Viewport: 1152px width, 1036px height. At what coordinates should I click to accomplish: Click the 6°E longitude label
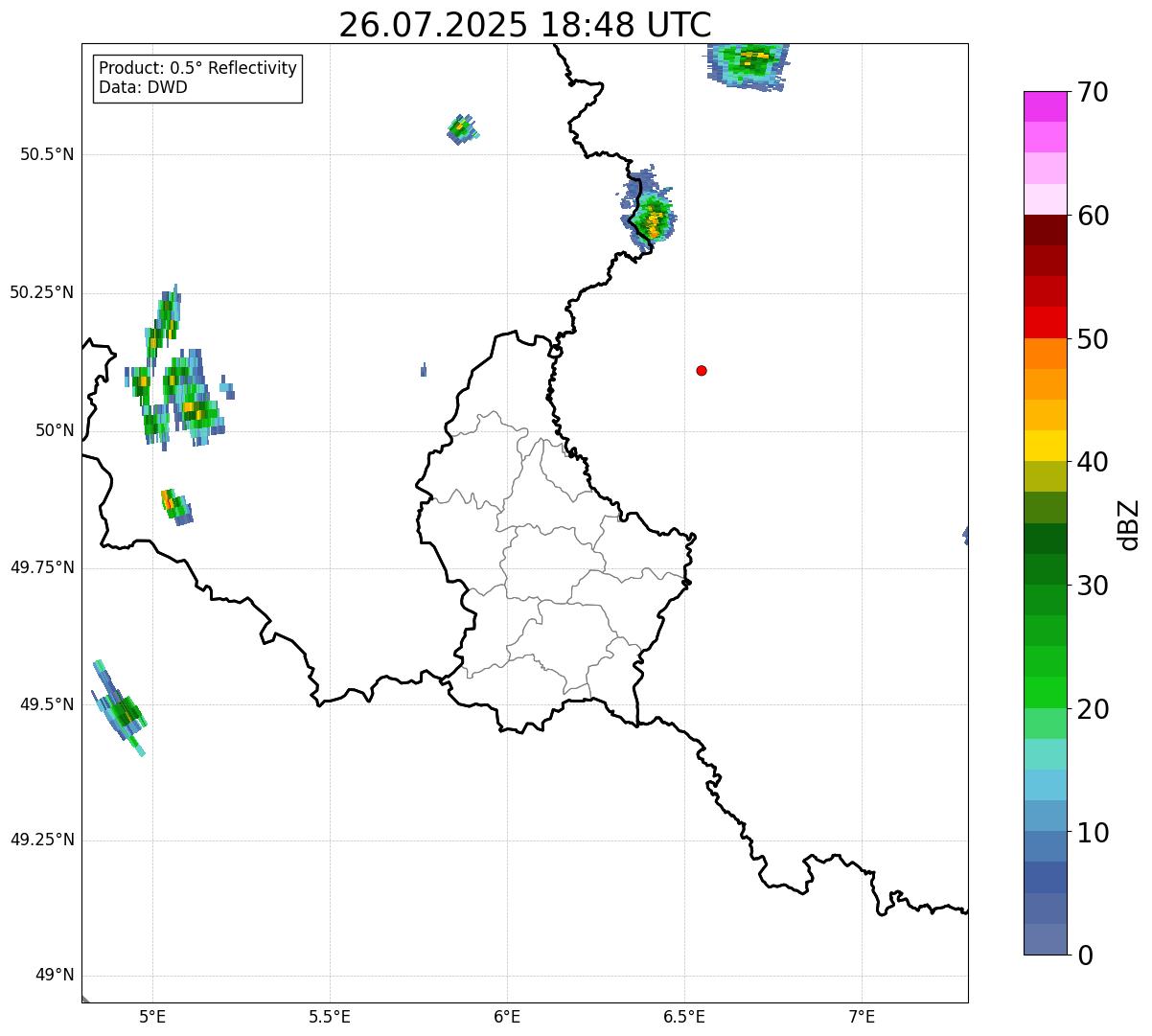(x=507, y=1017)
